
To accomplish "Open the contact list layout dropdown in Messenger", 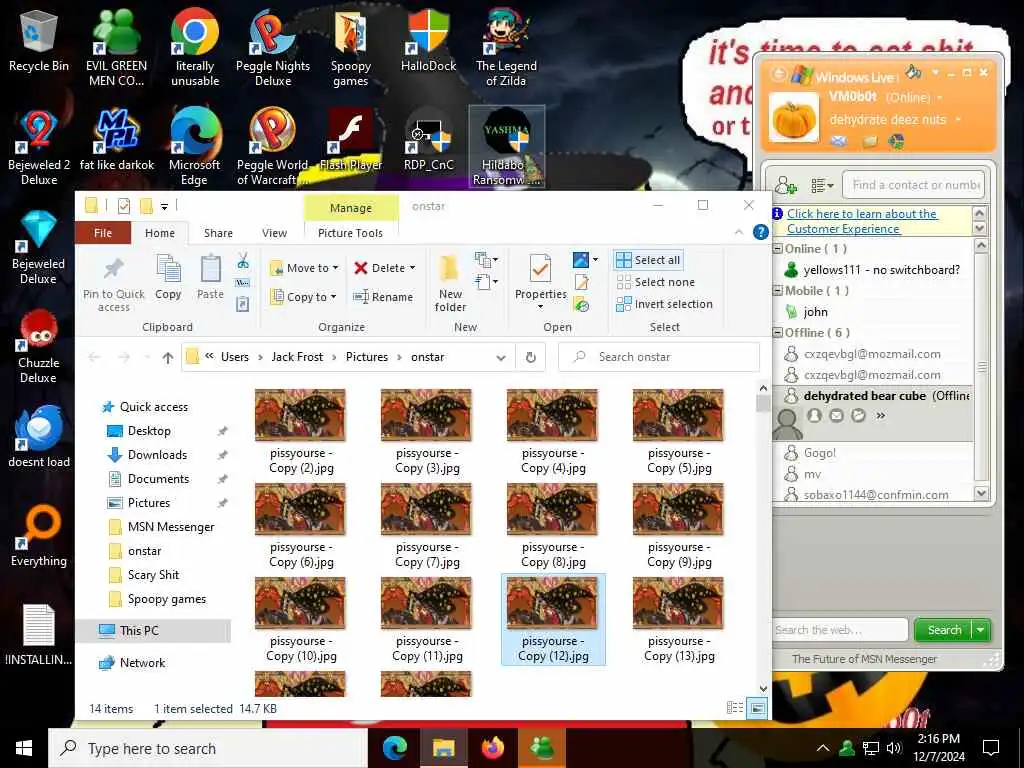I will pos(822,186).
